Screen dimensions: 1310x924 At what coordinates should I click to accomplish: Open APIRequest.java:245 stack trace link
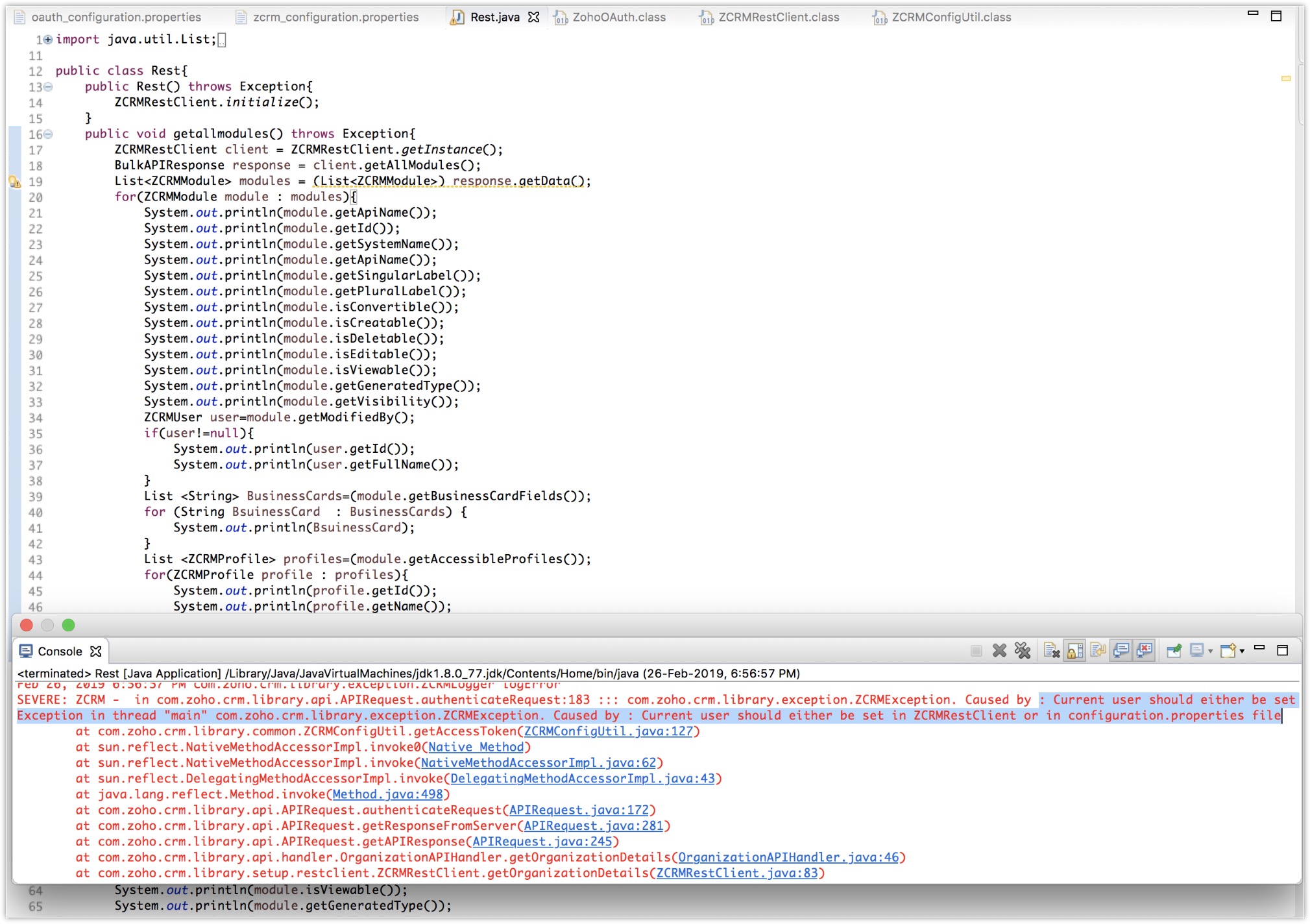[x=542, y=842]
